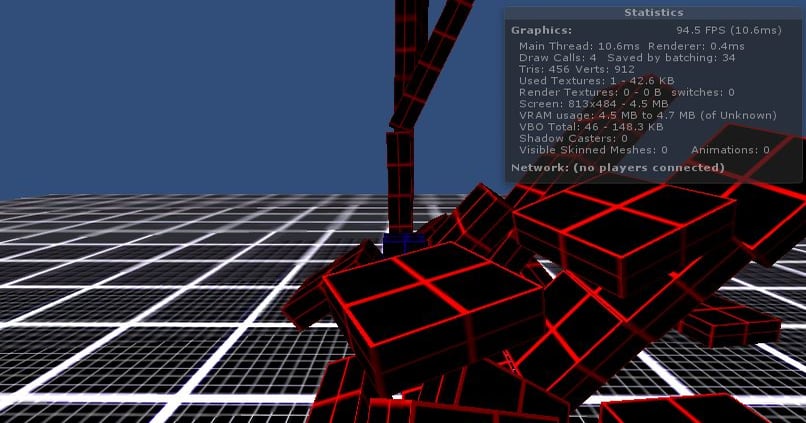Select the Graphics: heading

pyautogui.click(x=541, y=30)
